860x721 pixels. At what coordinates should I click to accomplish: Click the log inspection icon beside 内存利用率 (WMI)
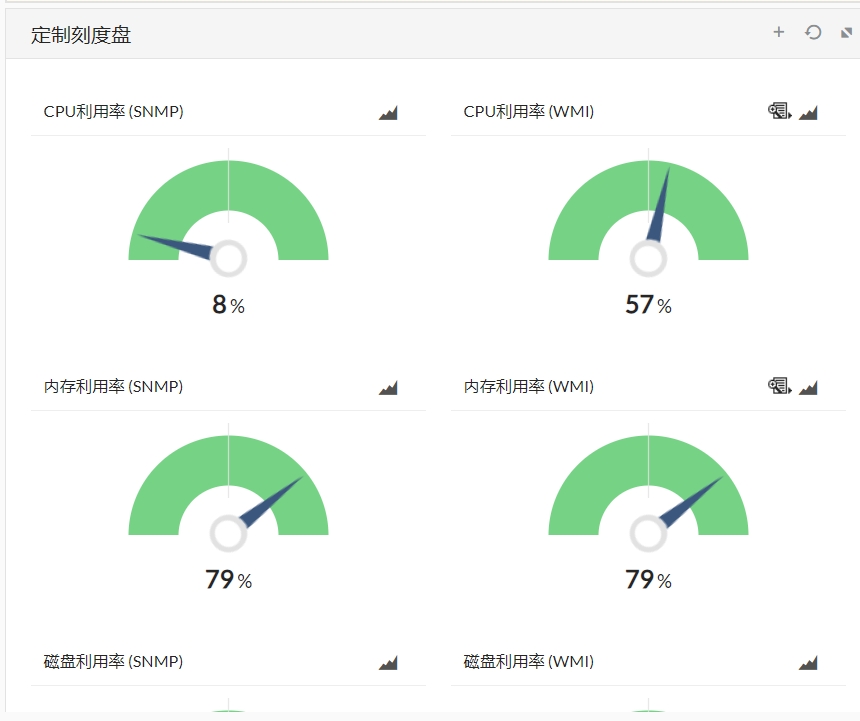tap(778, 384)
